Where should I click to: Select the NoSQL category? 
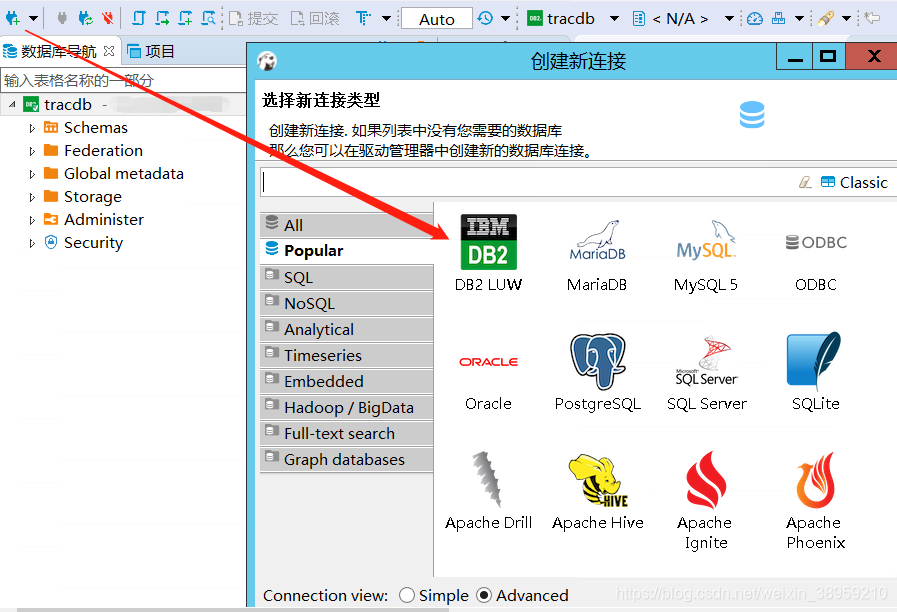pos(347,303)
